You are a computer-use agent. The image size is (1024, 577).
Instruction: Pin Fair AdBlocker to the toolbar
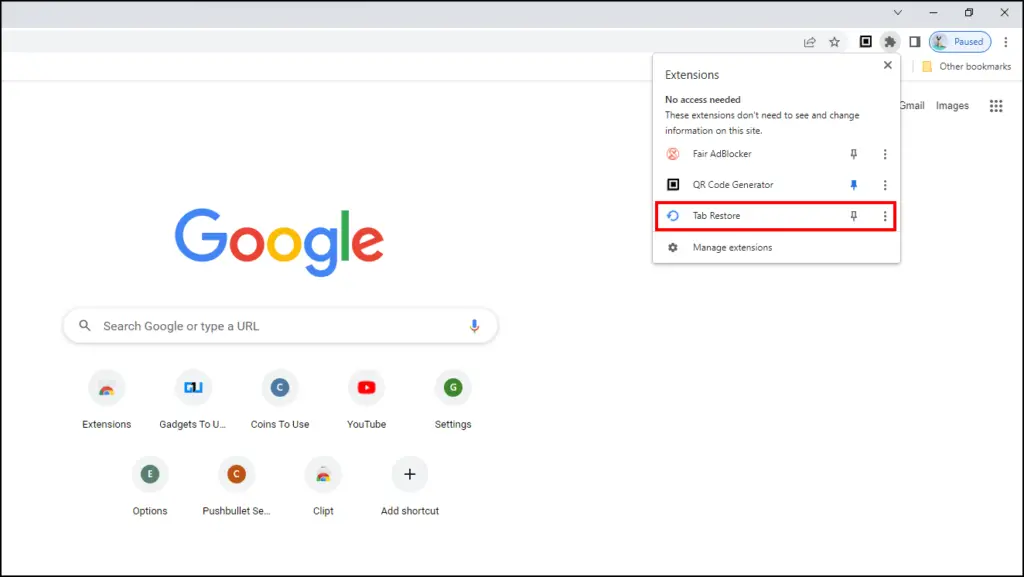click(854, 154)
